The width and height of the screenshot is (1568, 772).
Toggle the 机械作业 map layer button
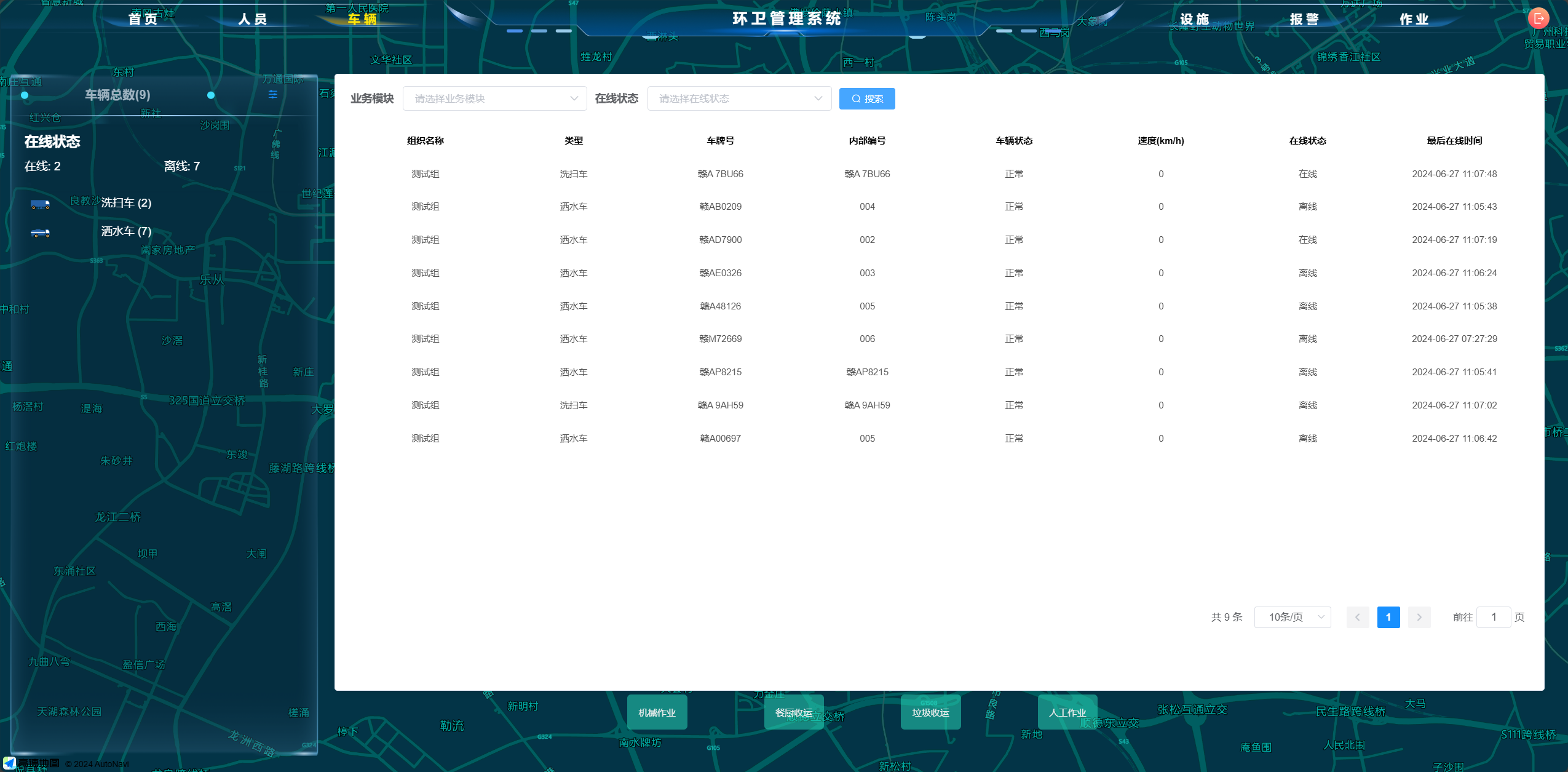(x=657, y=712)
